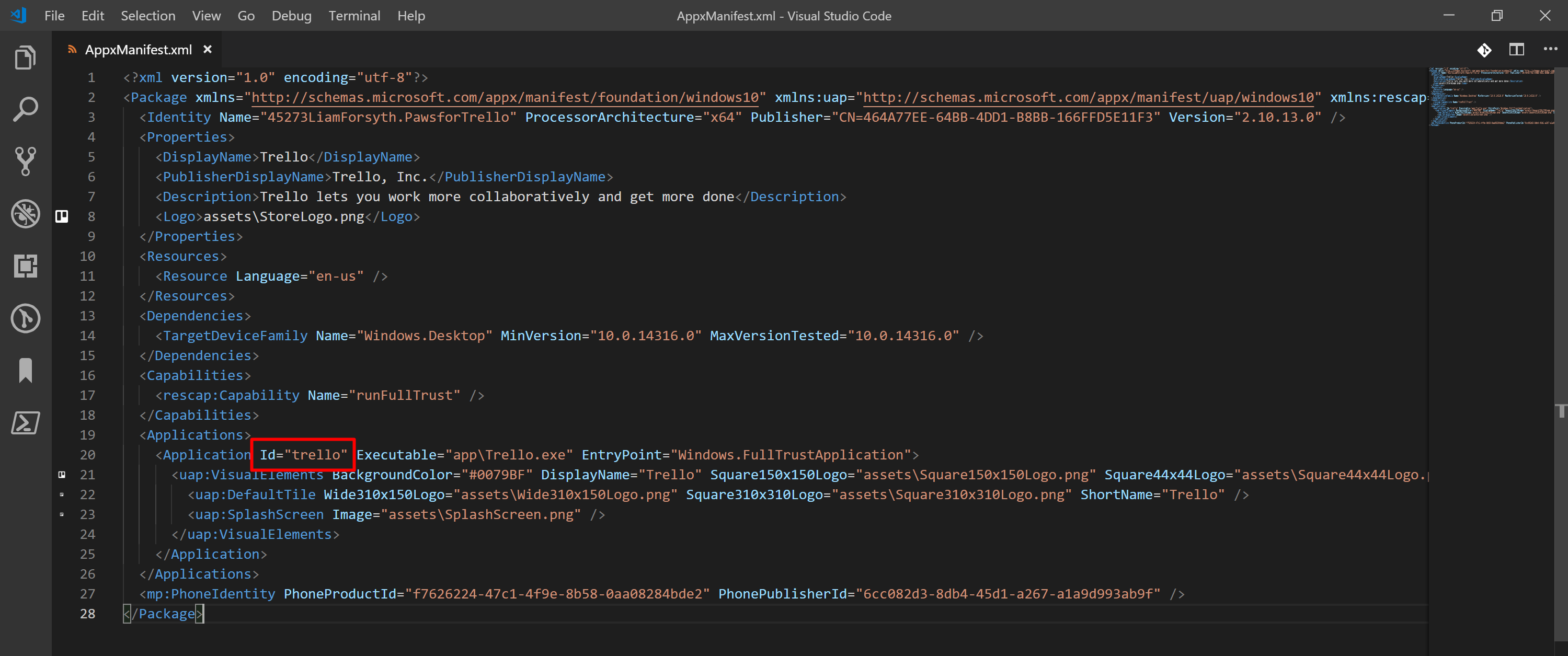Open the Selection menu
Screen dimensions: 1568x656
click(x=148, y=16)
